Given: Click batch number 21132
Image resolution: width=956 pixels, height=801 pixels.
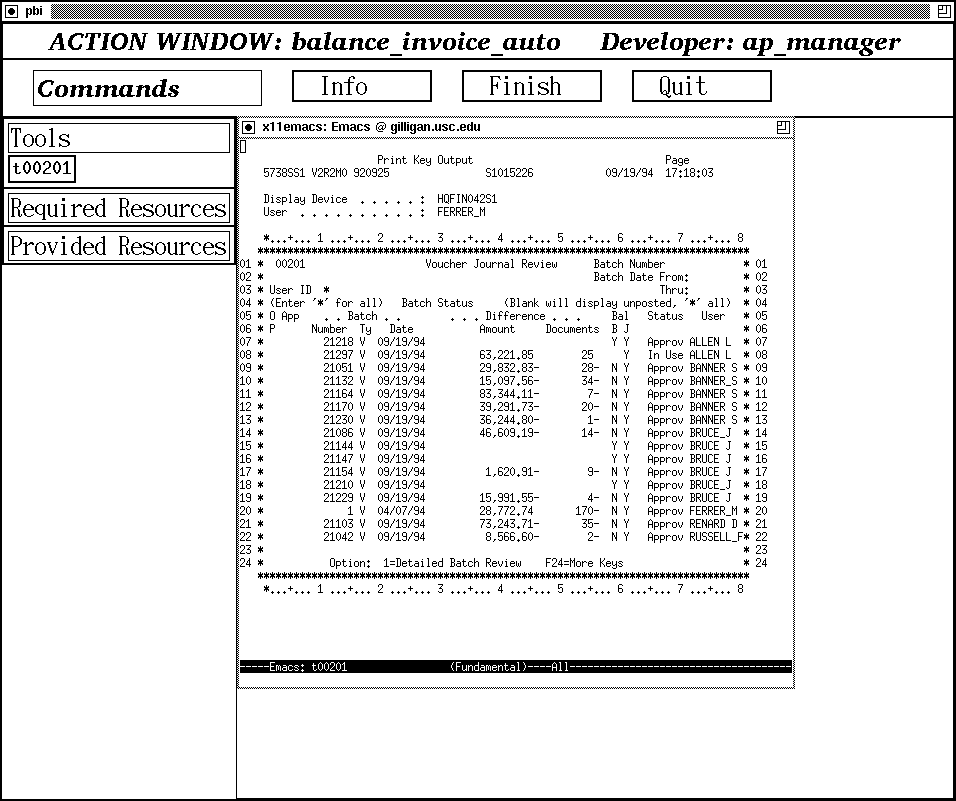Looking at the screenshot, I should pos(338,381).
